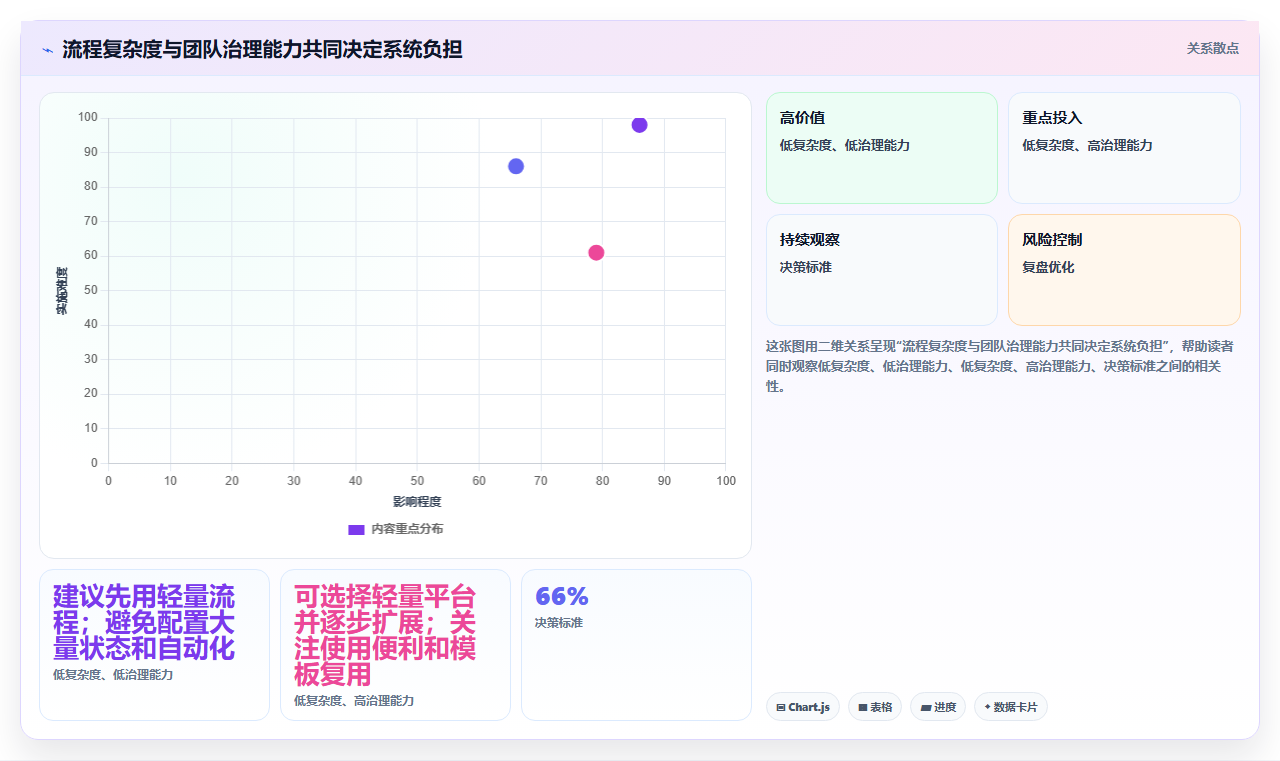1280x761 pixels.
Task: Open the 风险控制 quadrant card
Action: (1124, 270)
